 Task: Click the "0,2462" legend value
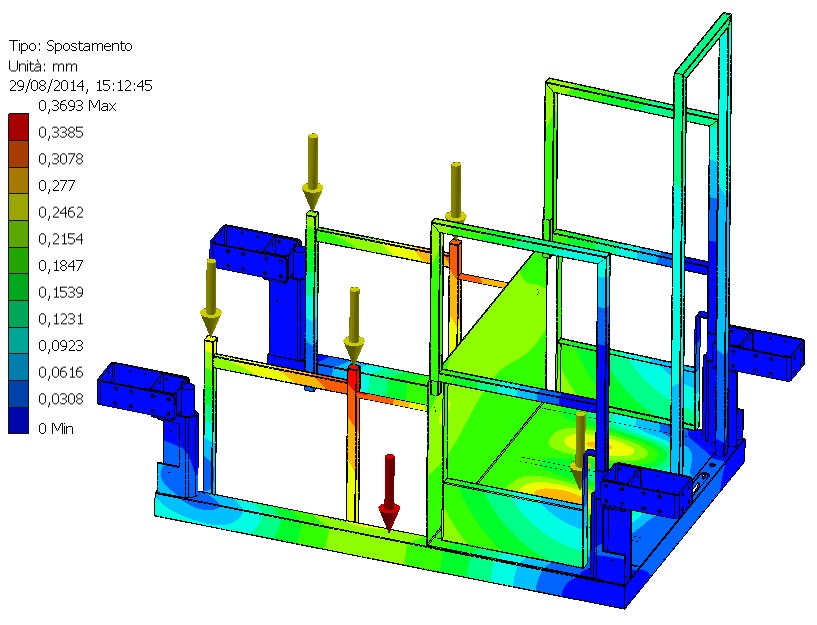61,212
